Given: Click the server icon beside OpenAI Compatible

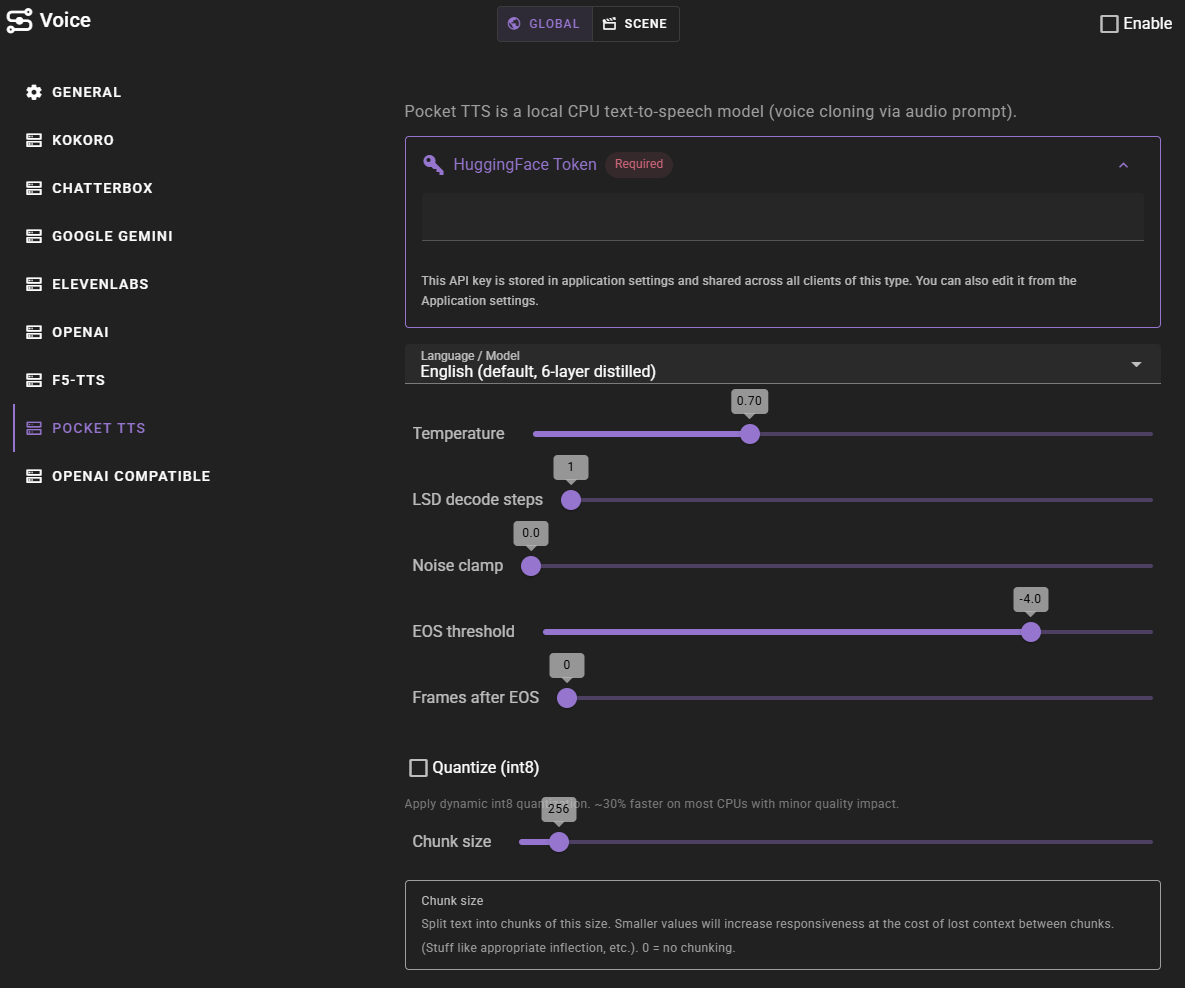Looking at the screenshot, I should [34, 476].
